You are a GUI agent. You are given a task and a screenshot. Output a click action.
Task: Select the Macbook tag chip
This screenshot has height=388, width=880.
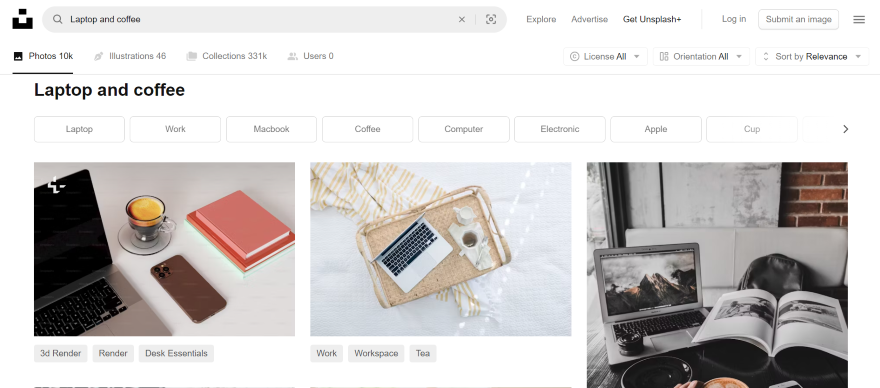click(x=272, y=129)
